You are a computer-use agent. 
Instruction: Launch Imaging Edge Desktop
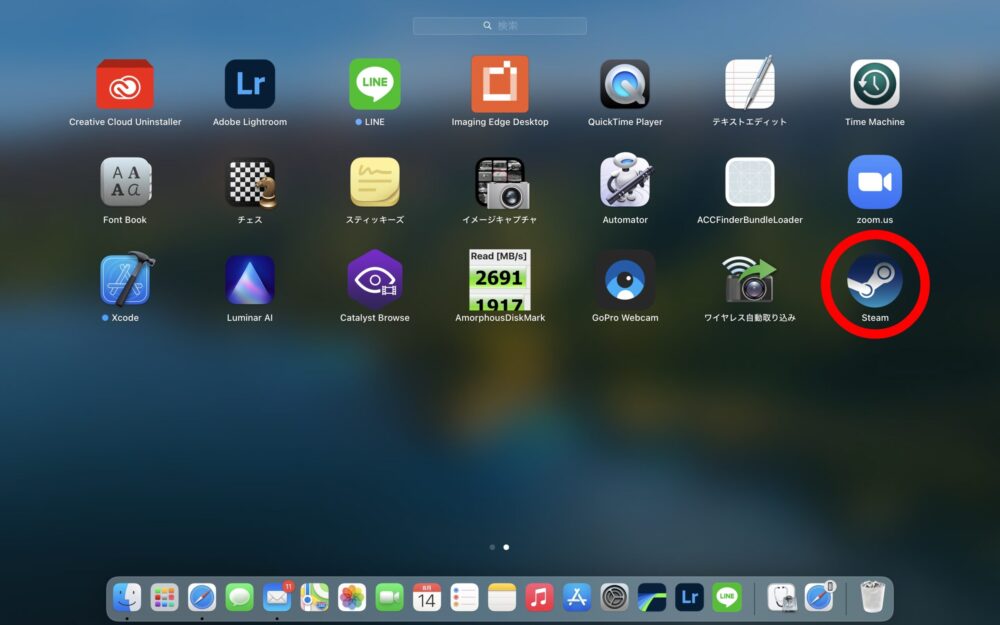[x=500, y=84]
